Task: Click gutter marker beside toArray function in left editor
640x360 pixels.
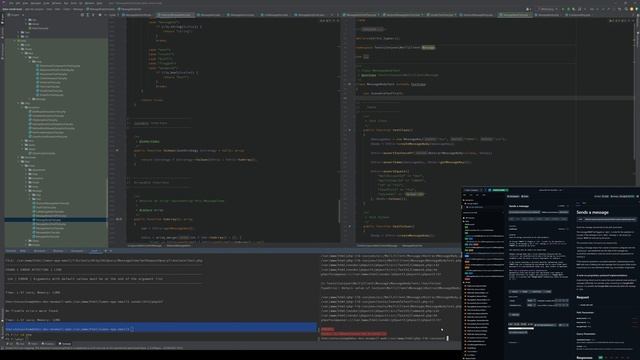Action: [x=118, y=219]
